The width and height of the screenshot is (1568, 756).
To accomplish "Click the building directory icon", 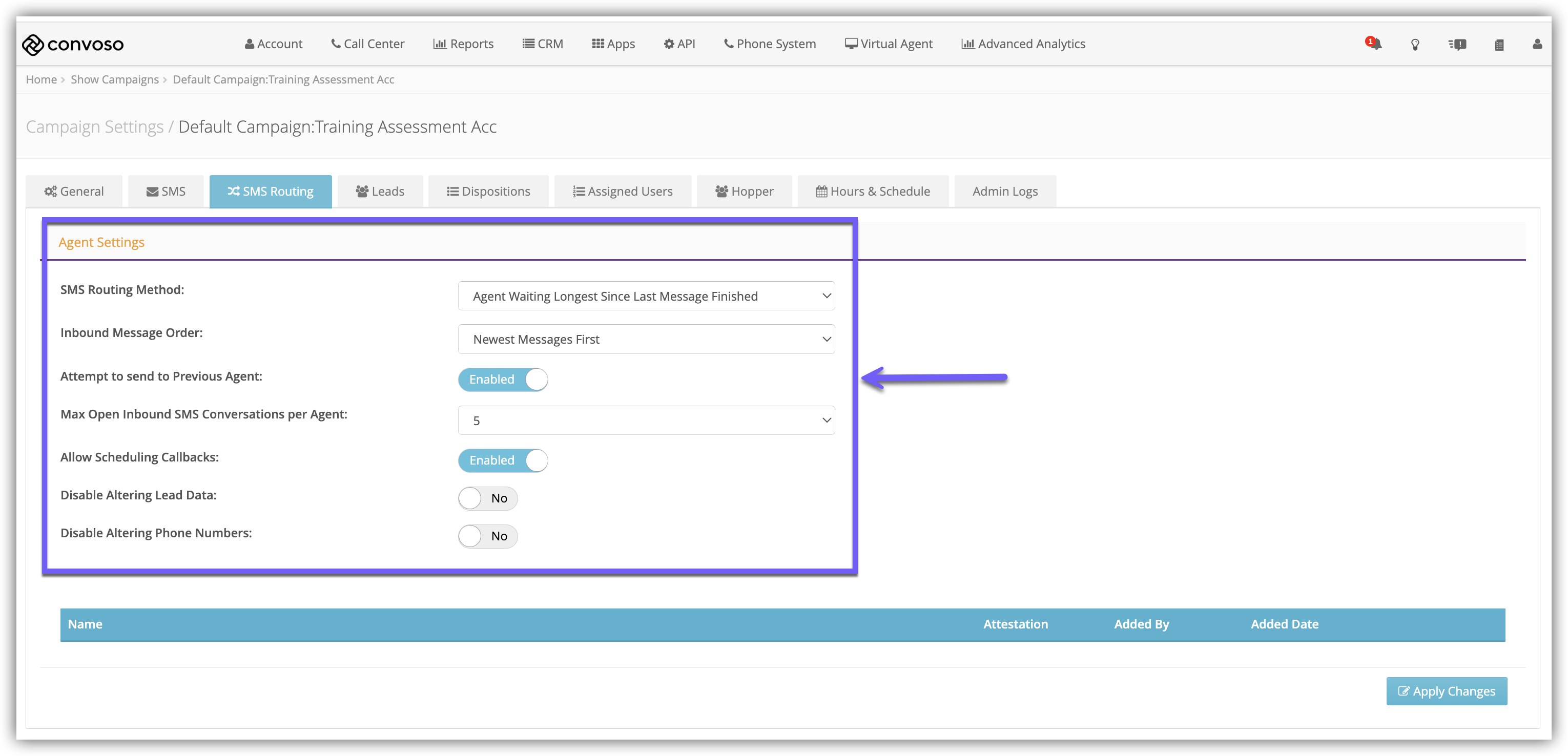I will click(x=1499, y=45).
